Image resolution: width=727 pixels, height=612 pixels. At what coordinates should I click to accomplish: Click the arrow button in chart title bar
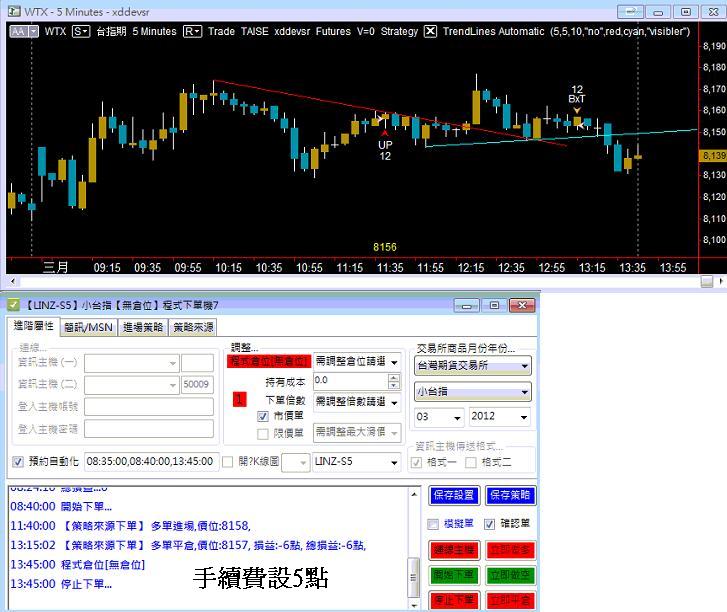(x=630, y=12)
